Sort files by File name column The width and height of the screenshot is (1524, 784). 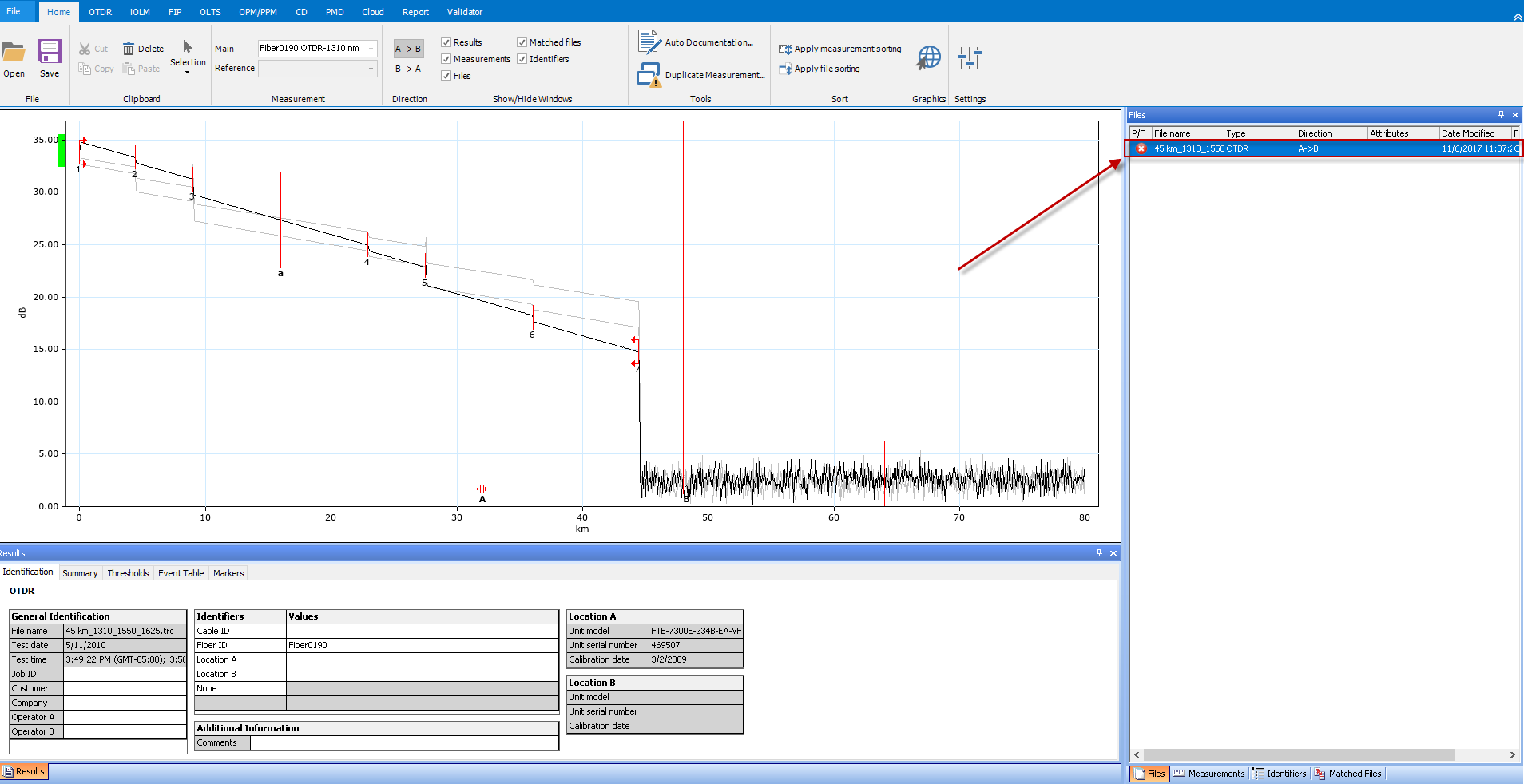point(1188,133)
